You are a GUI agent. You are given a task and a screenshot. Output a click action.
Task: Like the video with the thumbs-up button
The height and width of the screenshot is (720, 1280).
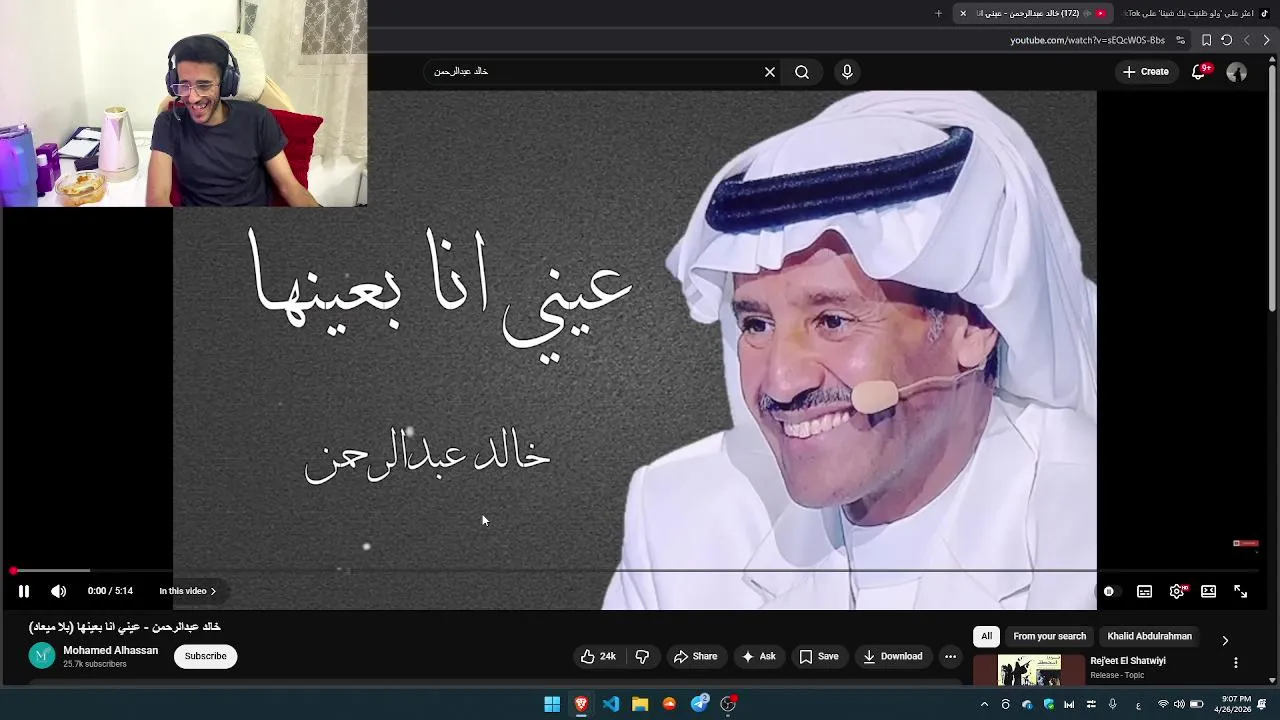click(x=599, y=656)
